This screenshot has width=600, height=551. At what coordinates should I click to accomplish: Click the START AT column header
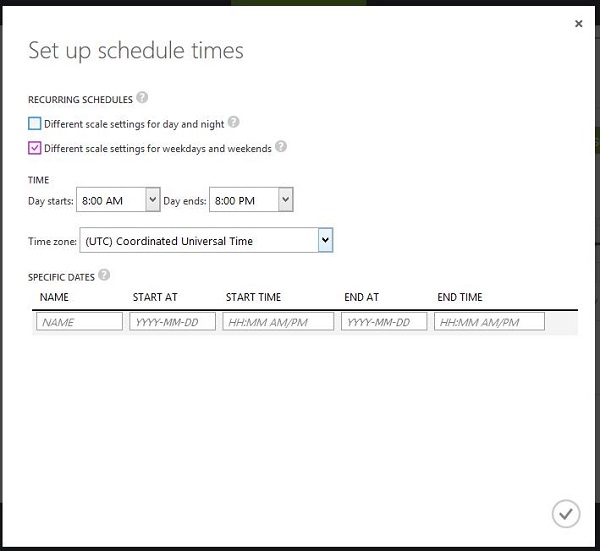pyautogui.click(x=155, y=297)
